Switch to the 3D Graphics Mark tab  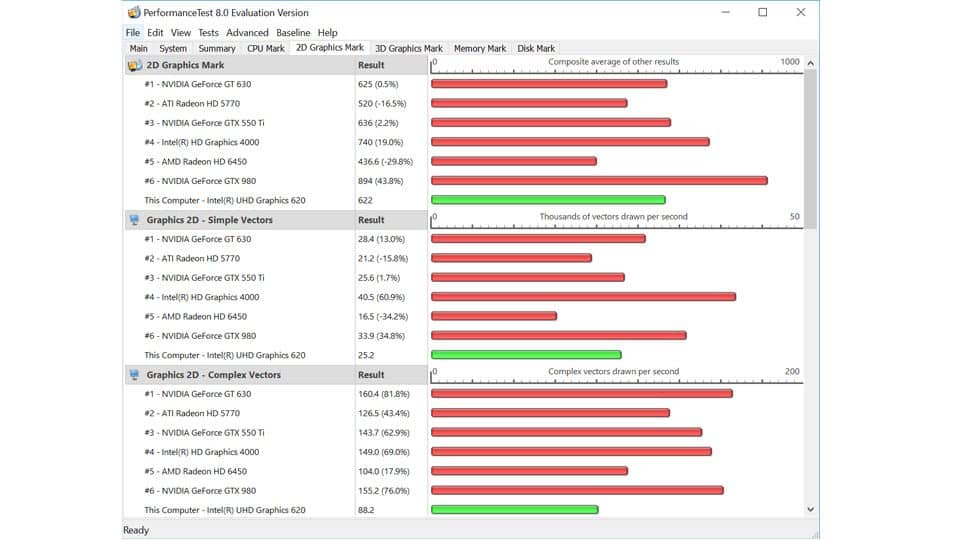pos(408,48)
